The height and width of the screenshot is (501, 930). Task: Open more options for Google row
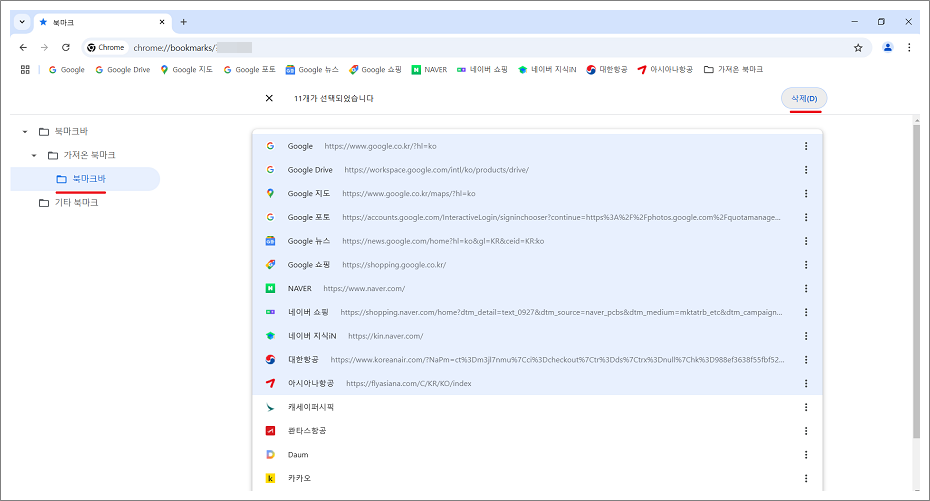click(x=805, y=146)
